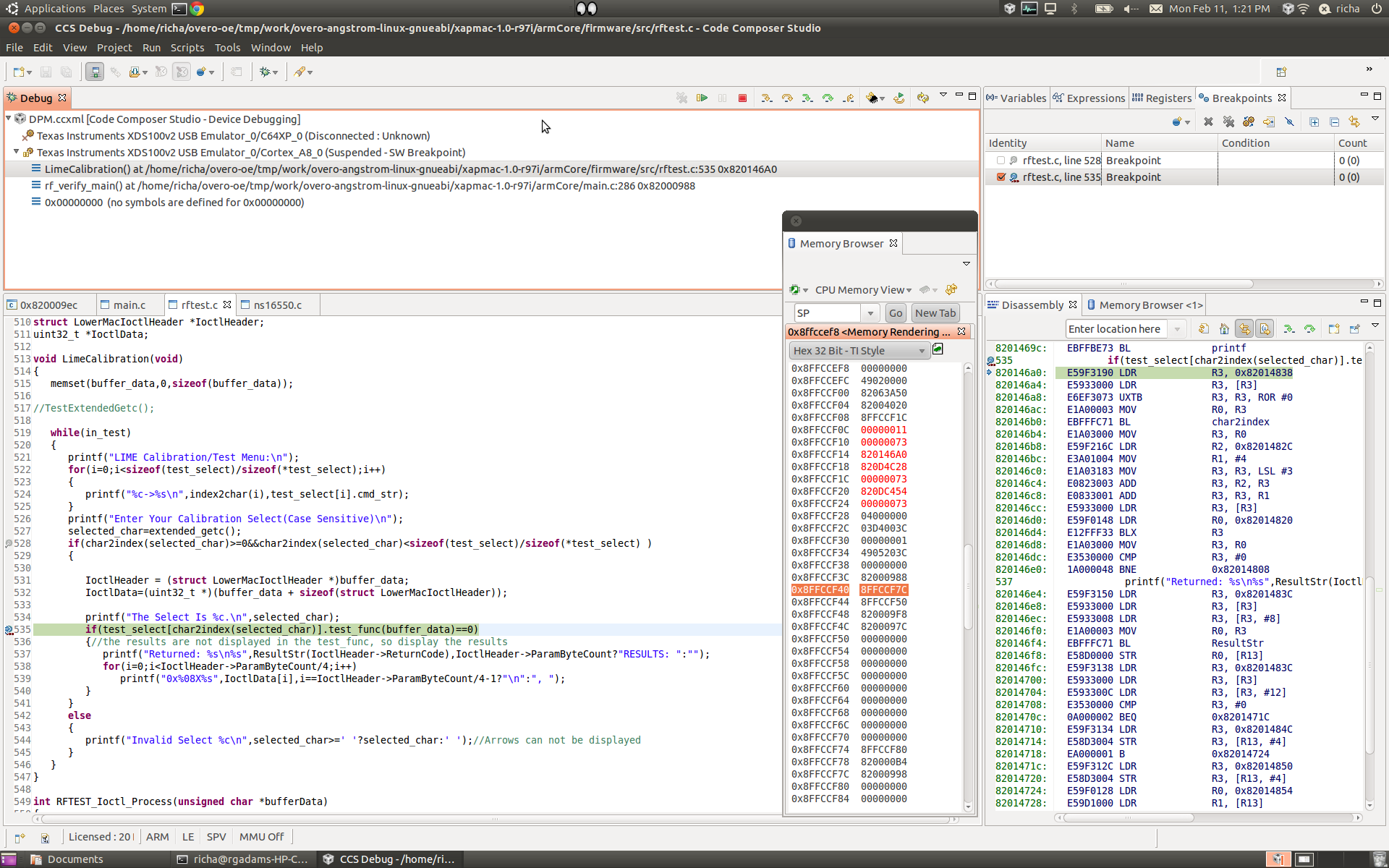Enable the rftest.c line 528 breakpoint checkbox
The image size is (1389, 868).
coord(1001,161)
